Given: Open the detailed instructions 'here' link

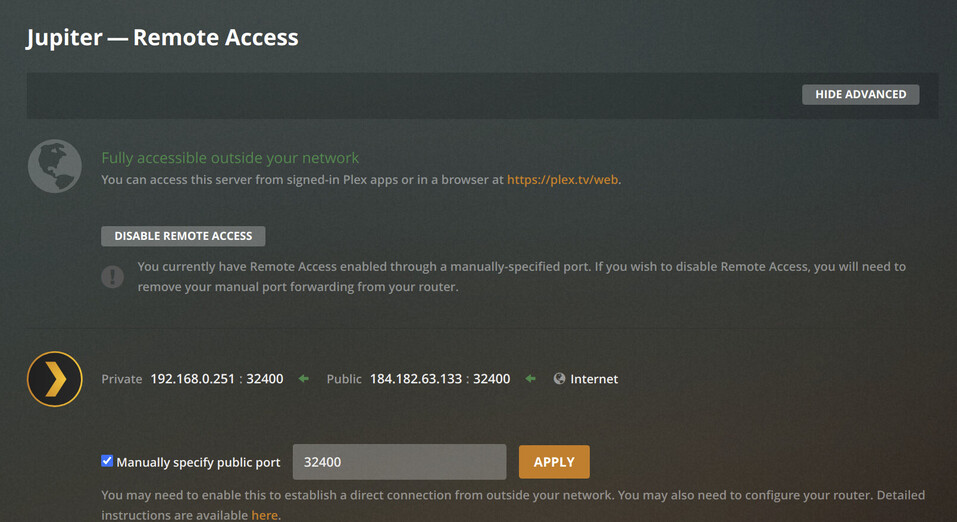Looking at the screenshot, I should pyautogui.click(x=264, y=515).
